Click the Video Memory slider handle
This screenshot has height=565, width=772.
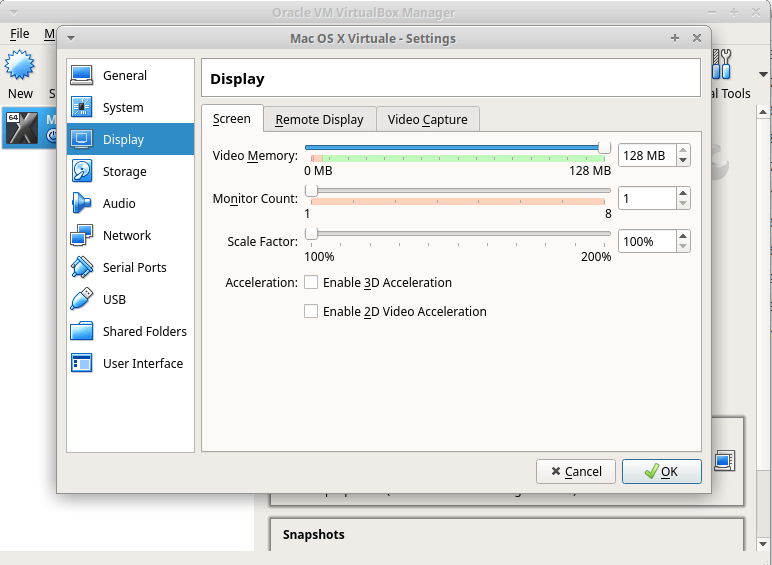click(605, 147)
